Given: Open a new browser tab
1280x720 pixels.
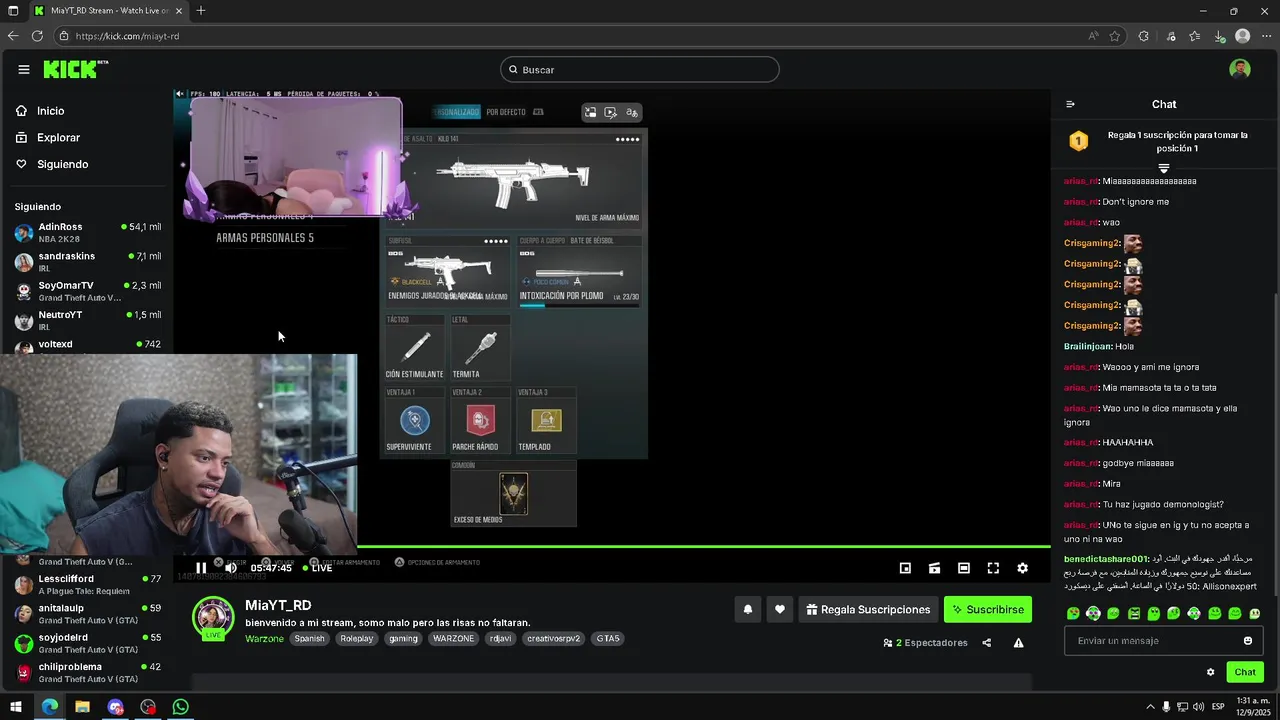Looking at the screenshot, I should pyautogui.click(x=201, y=11).
